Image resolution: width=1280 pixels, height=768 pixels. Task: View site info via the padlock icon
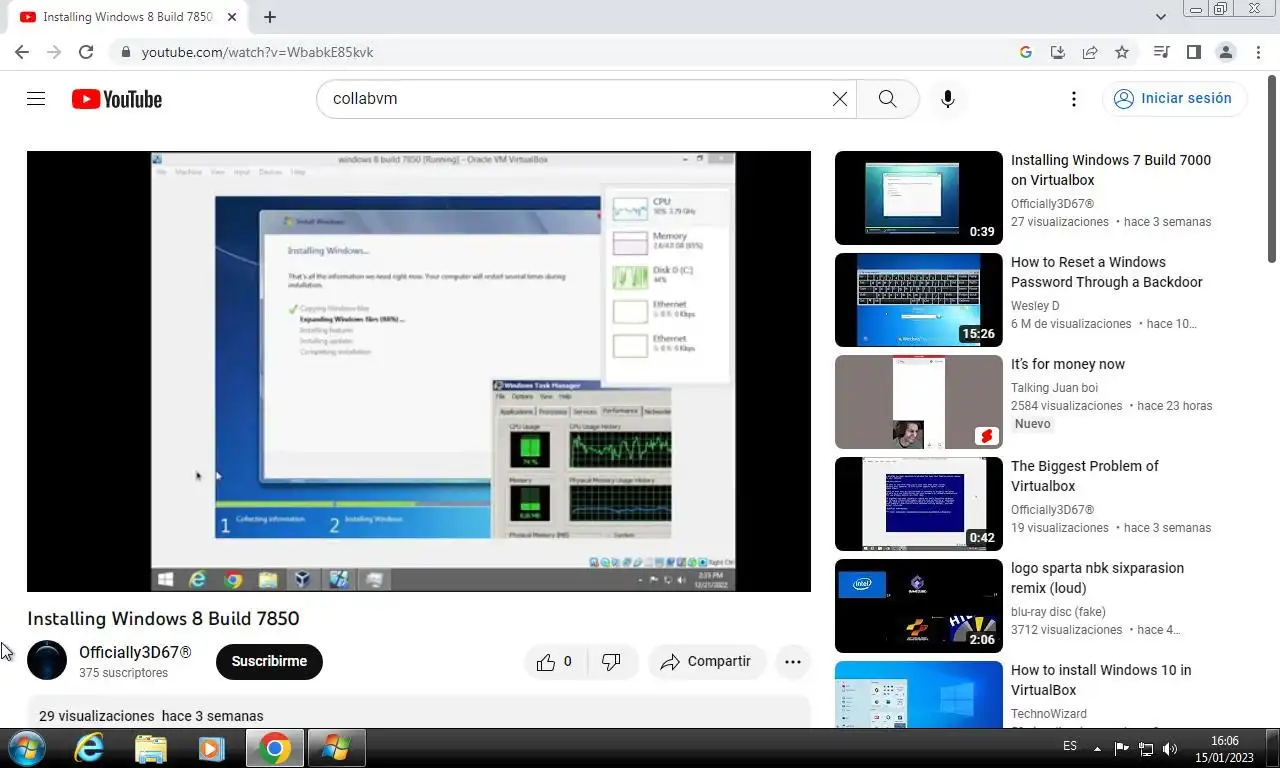(125, 52)
